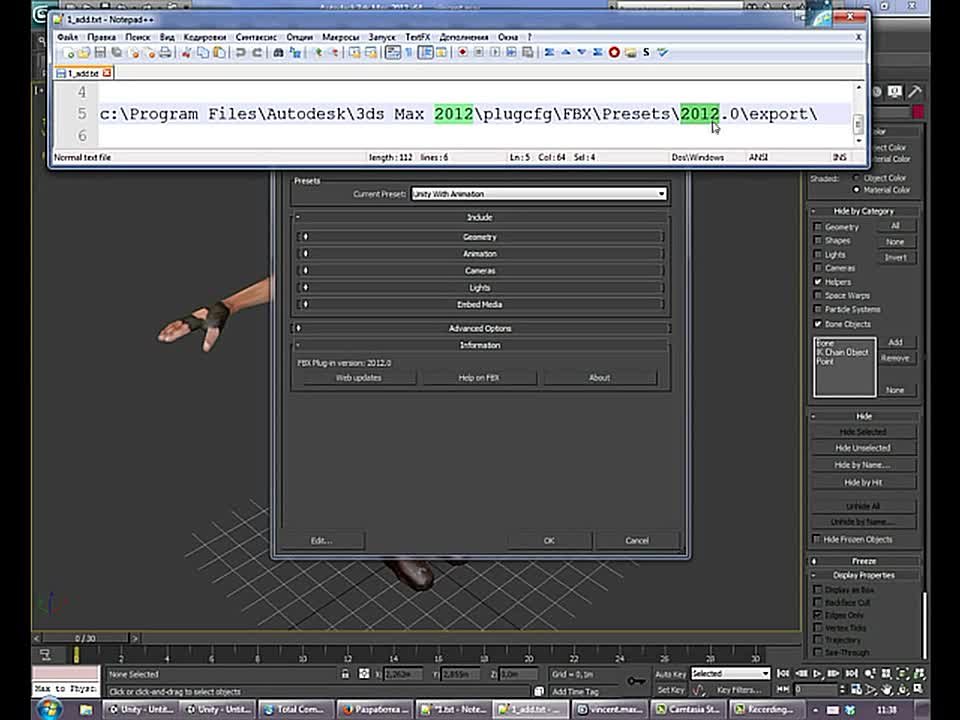Open the TextFX menu in Notepad++
The height and width of the screenshot is (720, 960).
click(418, 37)
